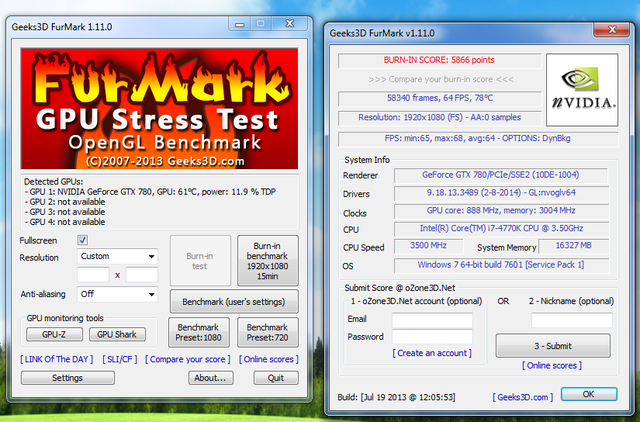Click the 3 - Submit score button
640x422 pixels.
point(553,346)
